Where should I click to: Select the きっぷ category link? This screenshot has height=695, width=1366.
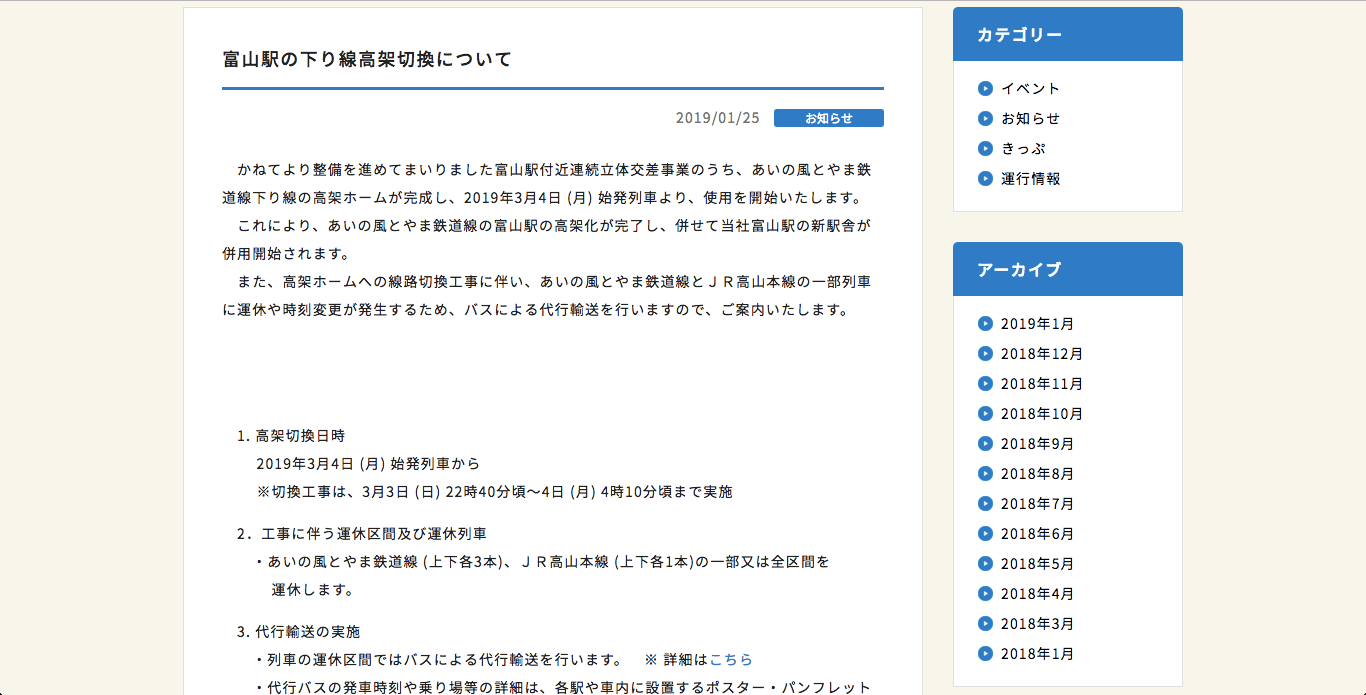pyautogui.click(x=1023, y=148)
